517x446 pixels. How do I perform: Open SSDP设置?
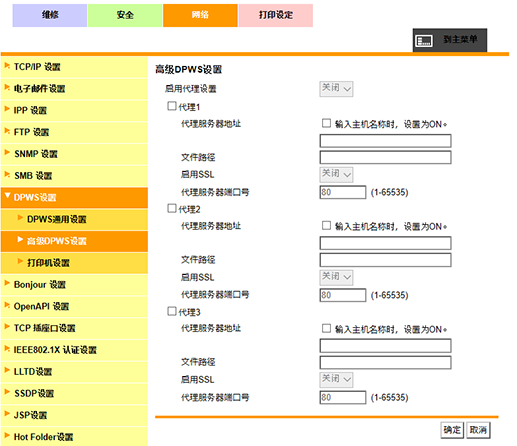74,394
